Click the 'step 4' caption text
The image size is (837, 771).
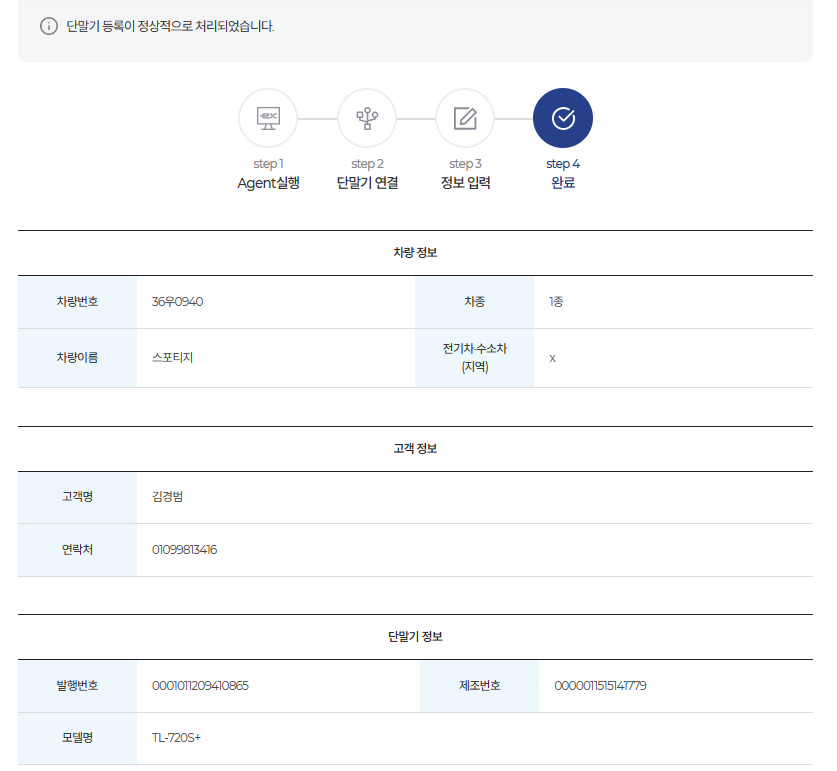tap(563, 163)
